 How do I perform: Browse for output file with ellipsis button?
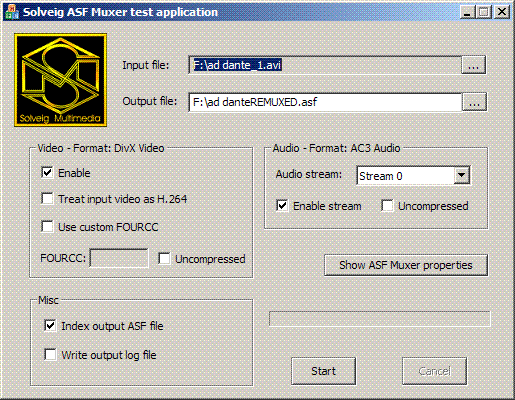point(474,102)
